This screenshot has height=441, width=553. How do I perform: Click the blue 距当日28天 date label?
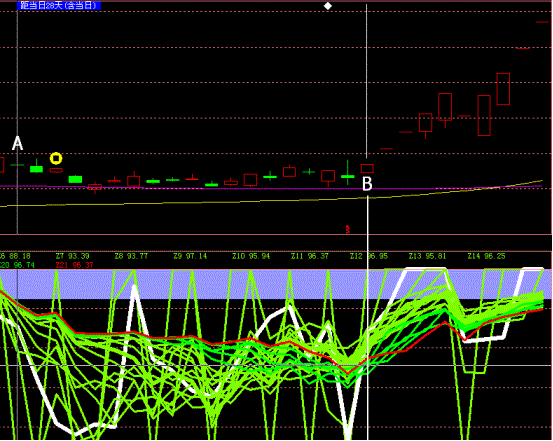click(x=59, y=5)
